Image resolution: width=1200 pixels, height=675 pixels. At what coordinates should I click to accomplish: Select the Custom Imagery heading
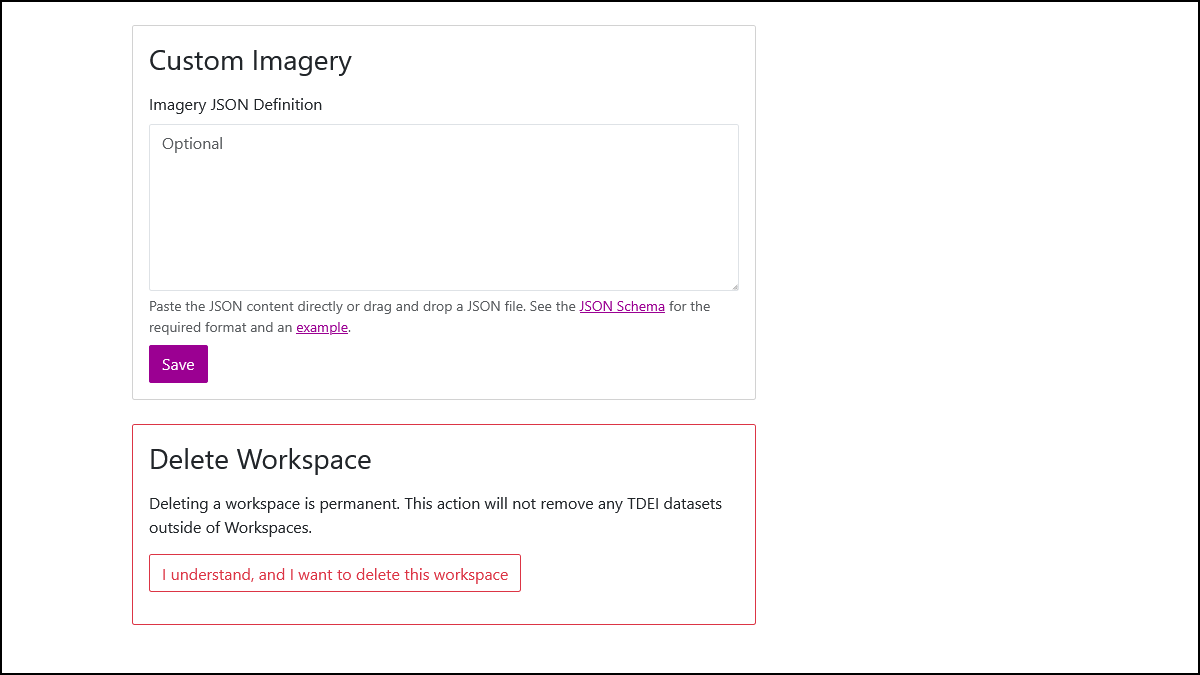[x=250, y=60]
